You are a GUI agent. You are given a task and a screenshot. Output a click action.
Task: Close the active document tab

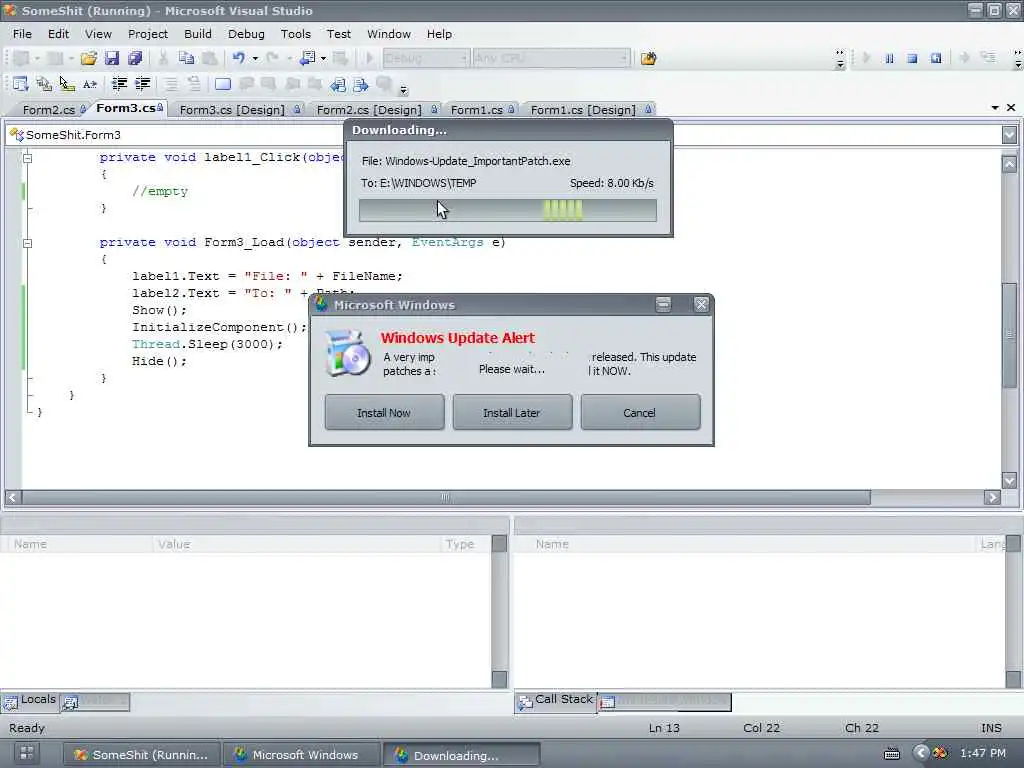(x=1011, y=108)
